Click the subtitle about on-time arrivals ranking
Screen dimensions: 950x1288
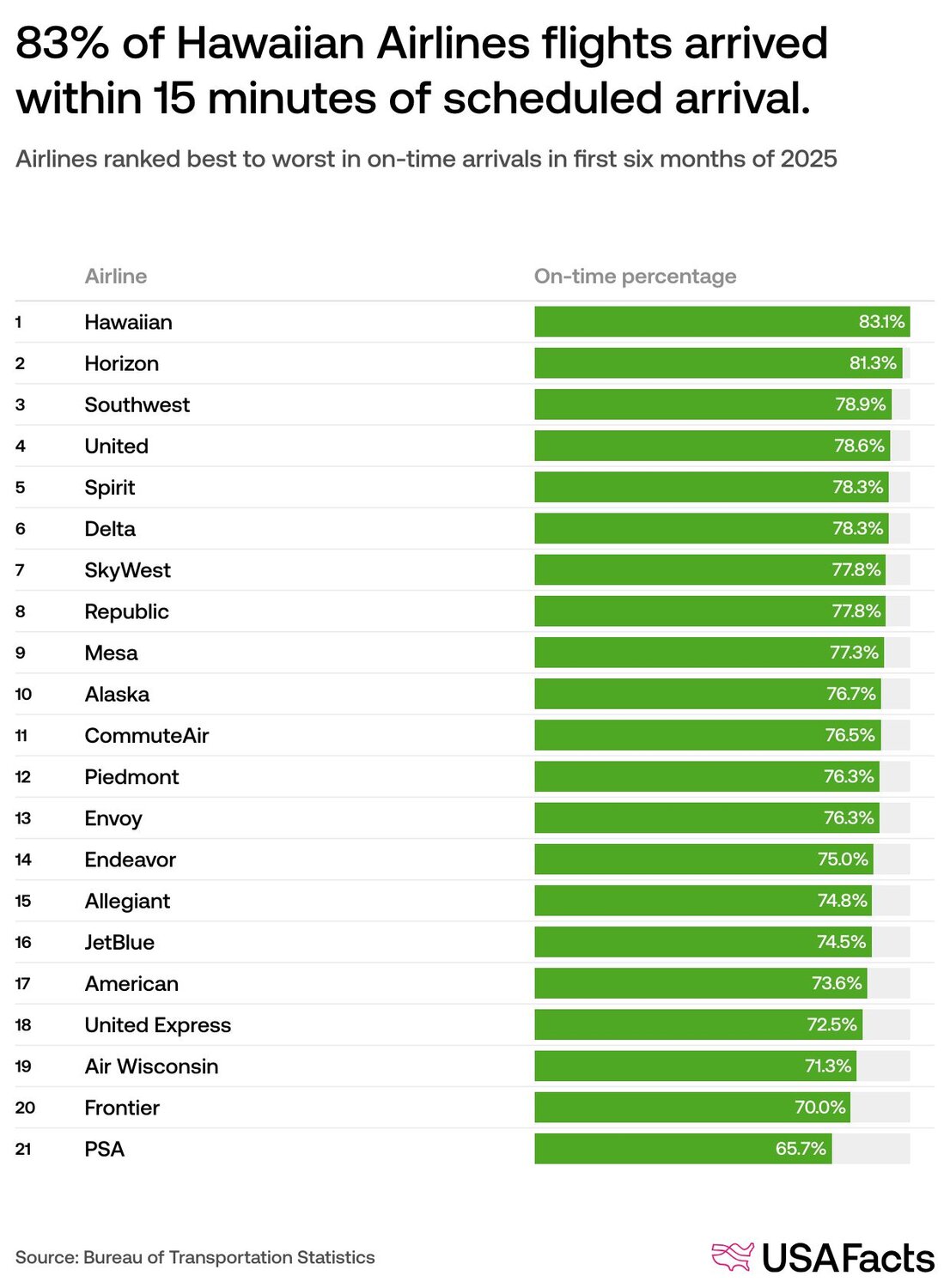tap(426, 159)
